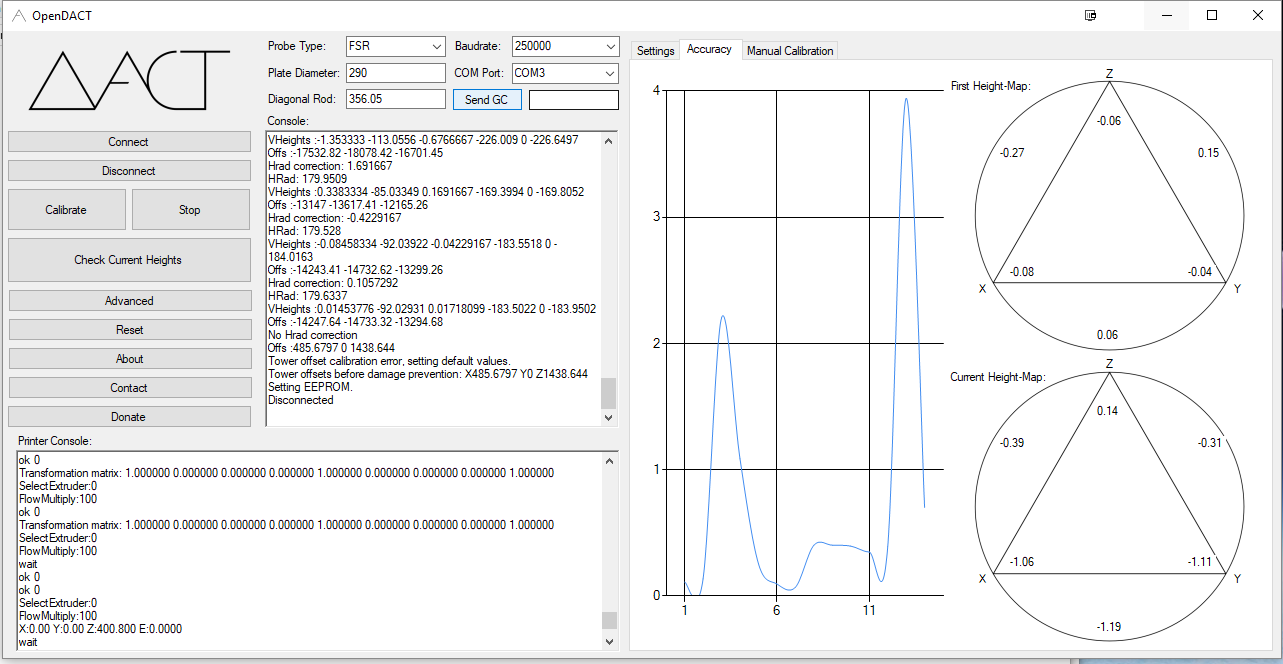
Task: Focus the Diagonal Rod text field
Action: click(395, 99)
